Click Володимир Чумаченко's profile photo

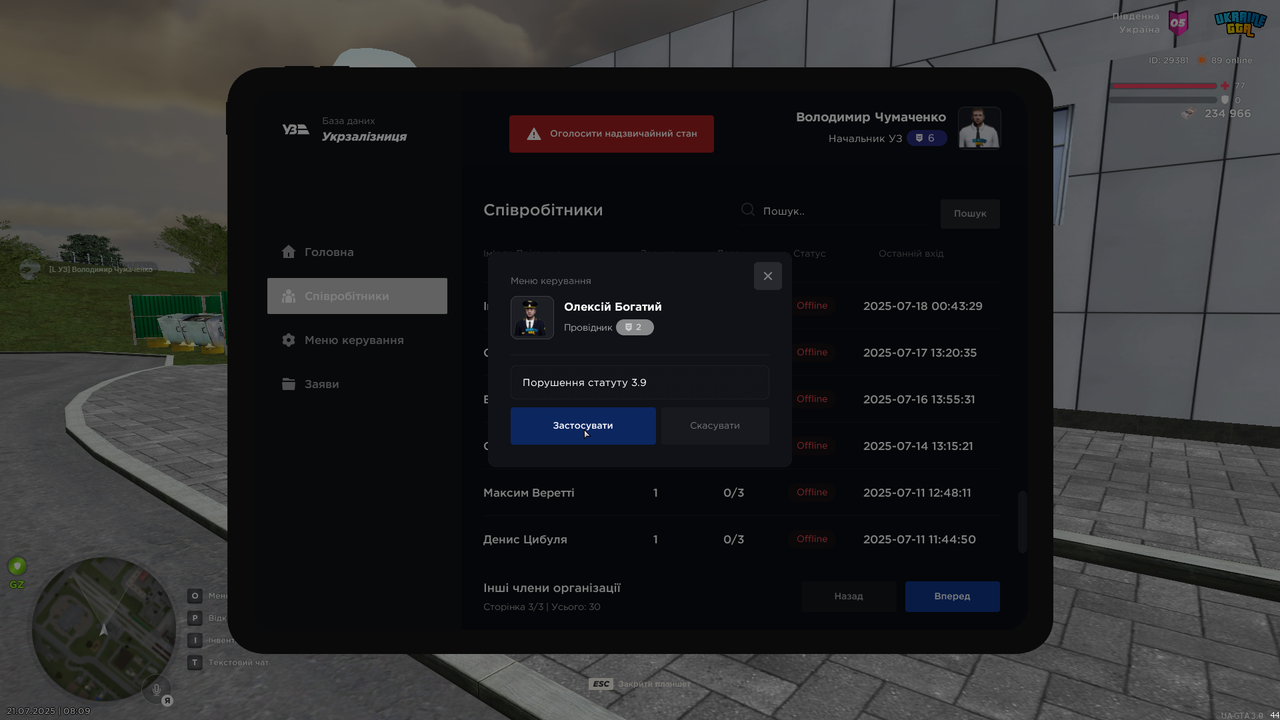(x=979, y=127)
